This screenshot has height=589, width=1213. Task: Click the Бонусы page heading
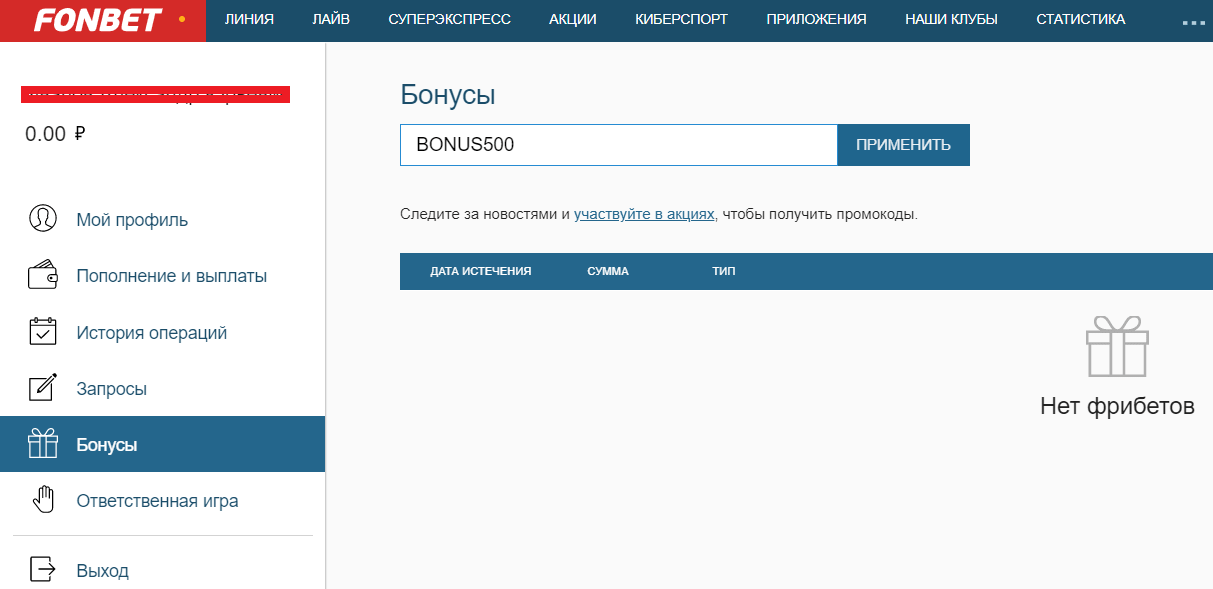pos(448,95)
